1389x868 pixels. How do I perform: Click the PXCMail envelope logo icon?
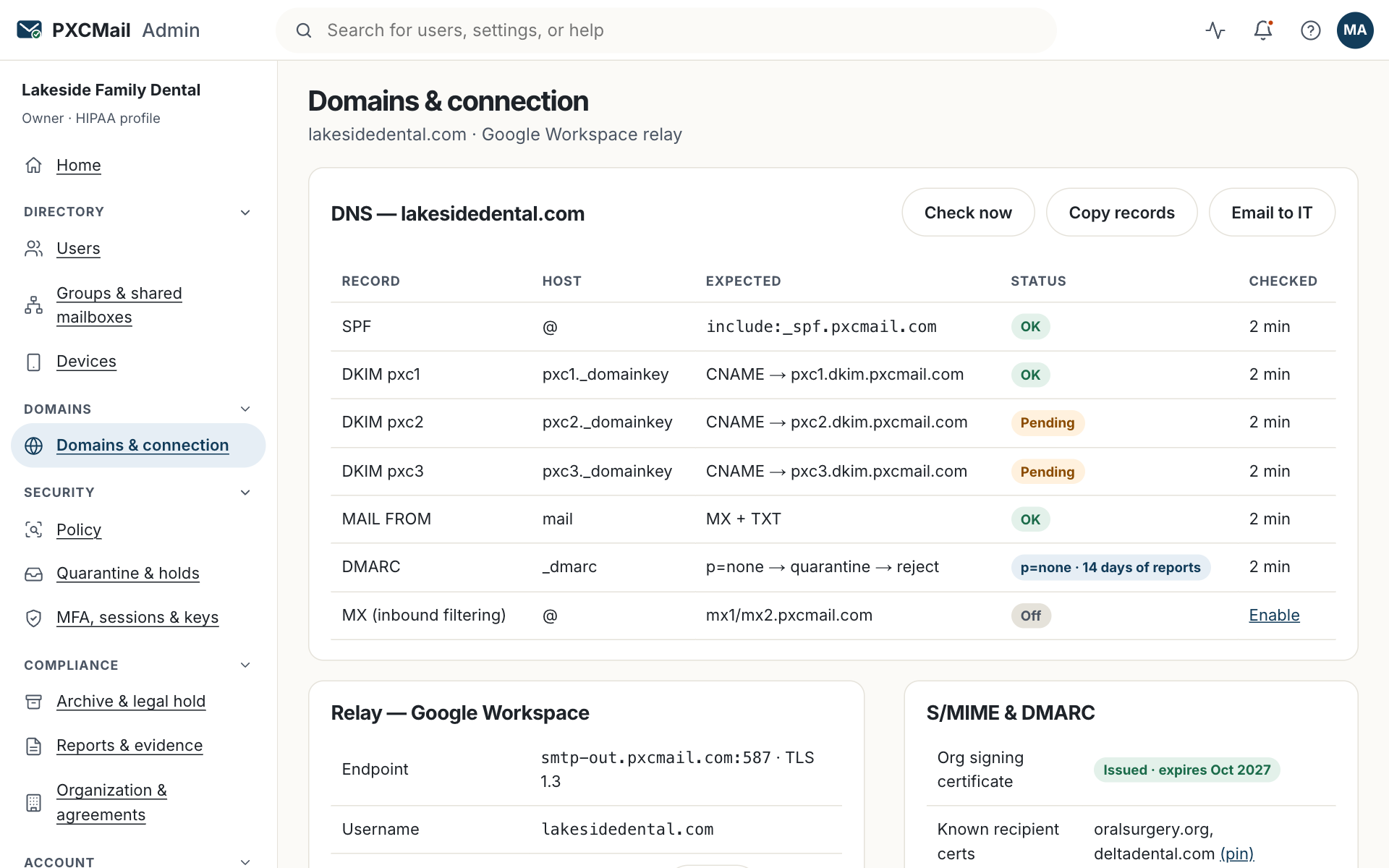(30, 30)
